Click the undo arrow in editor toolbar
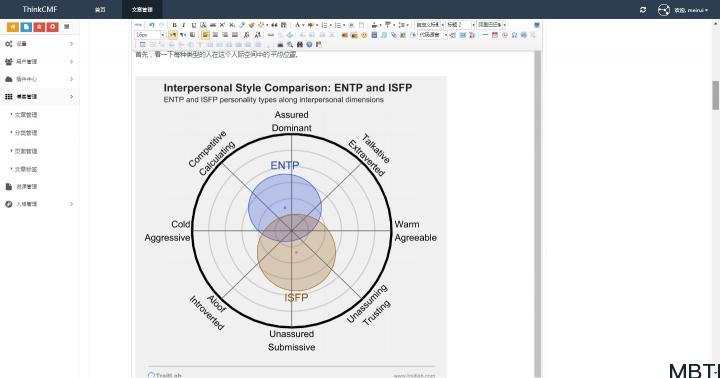720x378 pixels. coord(151,25)
